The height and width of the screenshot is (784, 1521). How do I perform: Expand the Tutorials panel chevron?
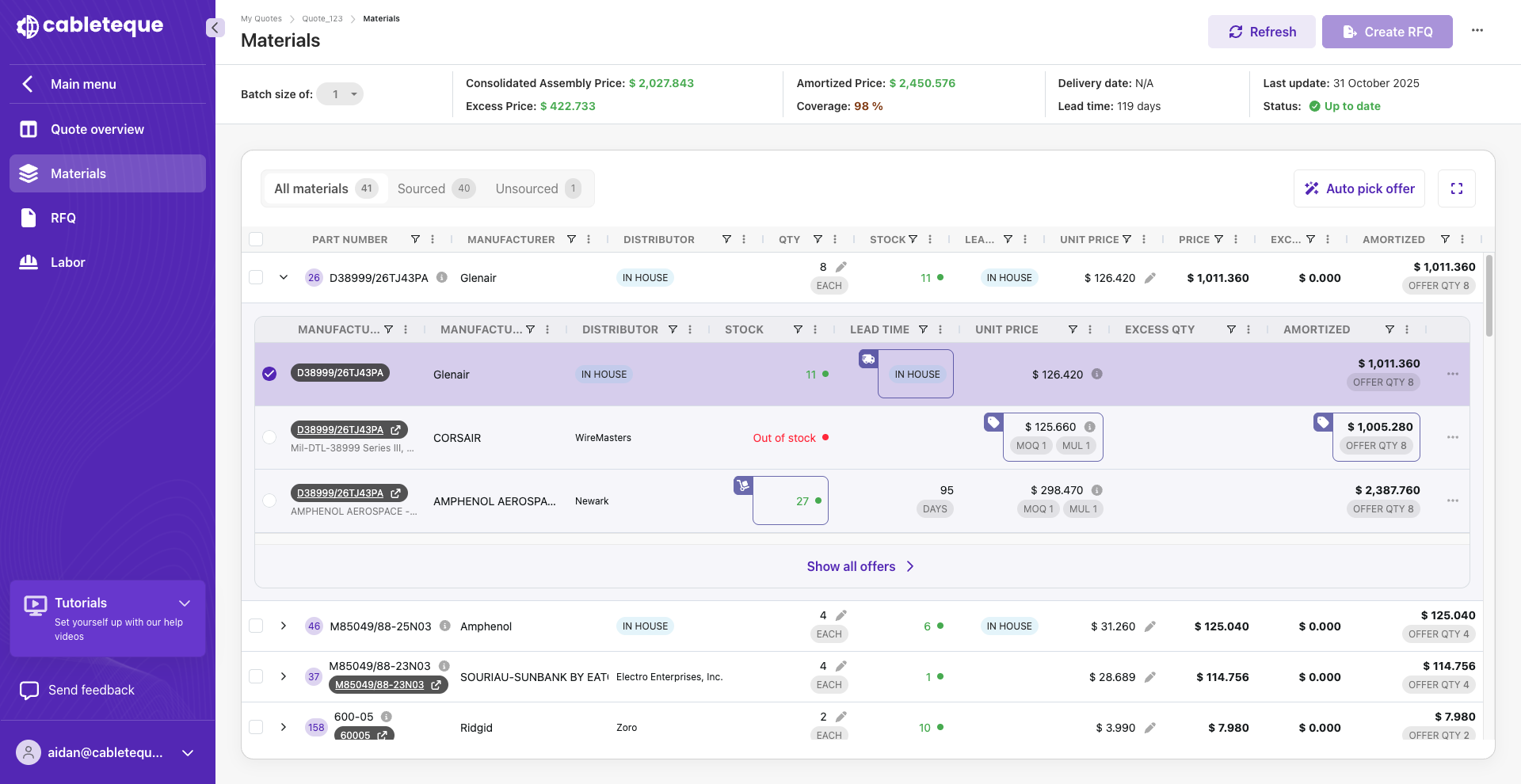click(x=185, y=603)
